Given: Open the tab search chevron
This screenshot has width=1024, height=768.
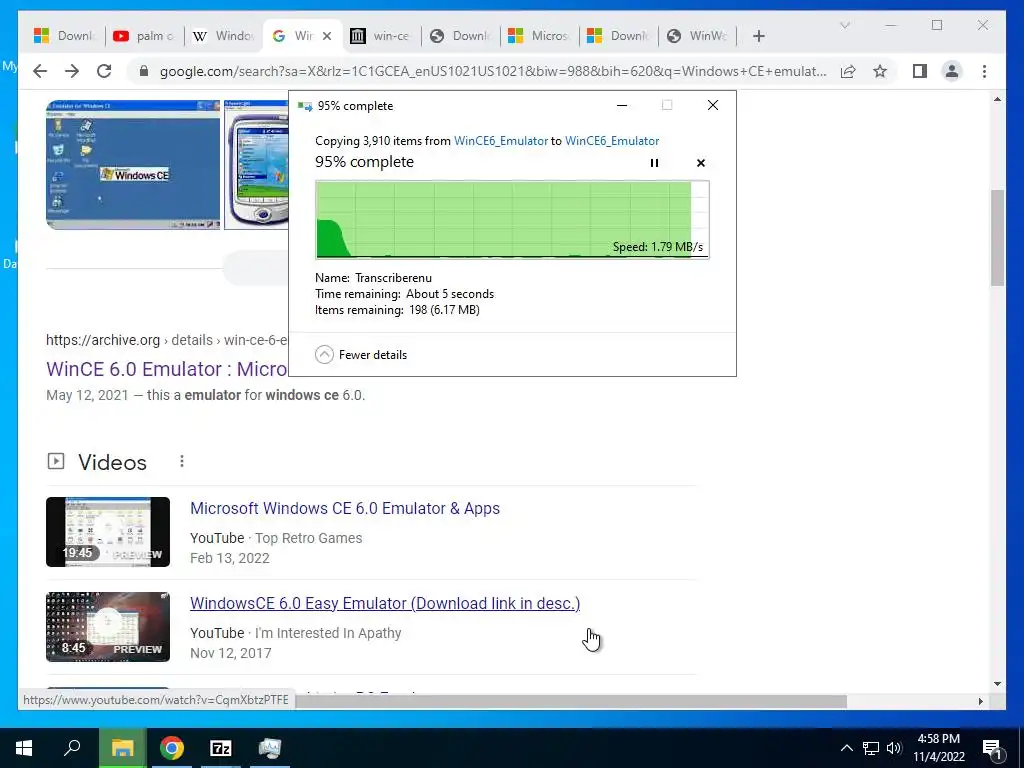Looking at the screenshot, I should 844,25.
